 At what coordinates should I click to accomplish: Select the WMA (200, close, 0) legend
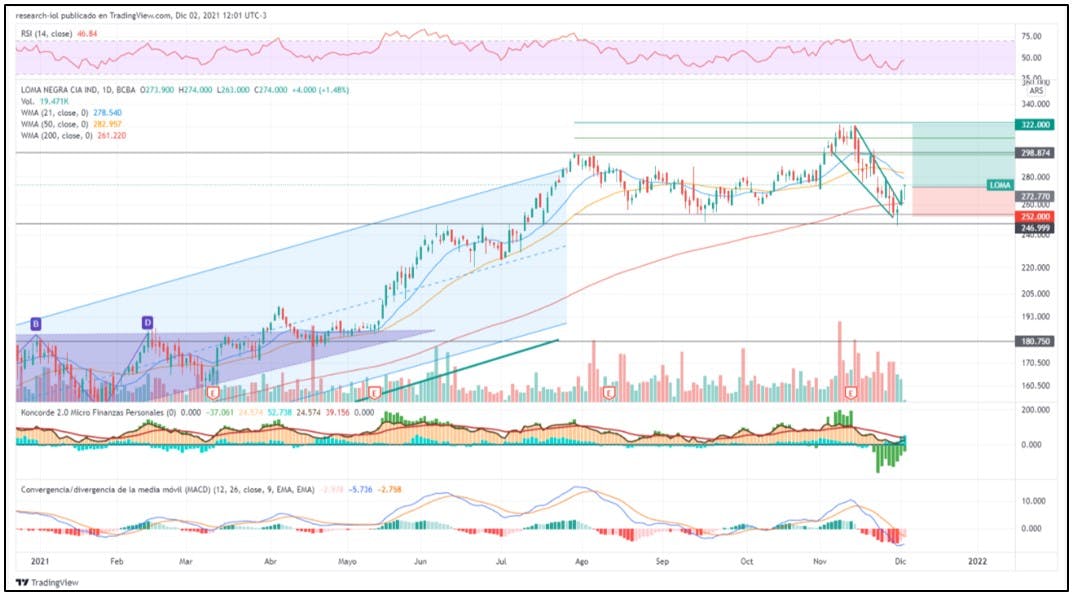tap(73, 135)
